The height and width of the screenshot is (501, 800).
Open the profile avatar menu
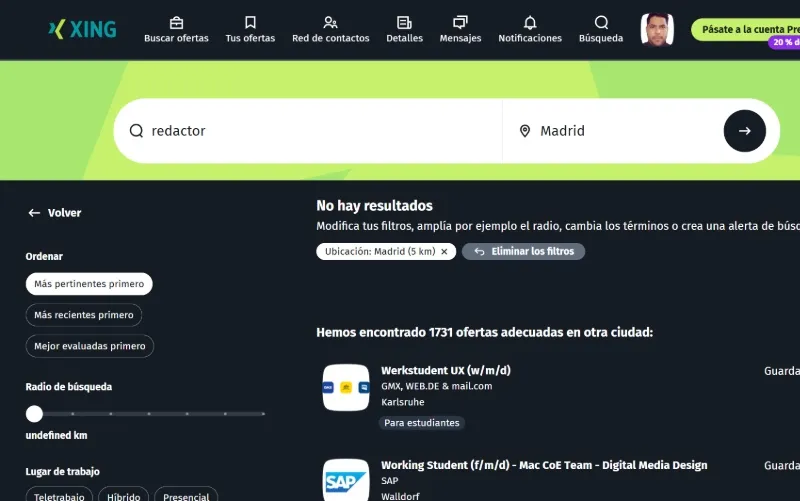click(x=657, y=30)
